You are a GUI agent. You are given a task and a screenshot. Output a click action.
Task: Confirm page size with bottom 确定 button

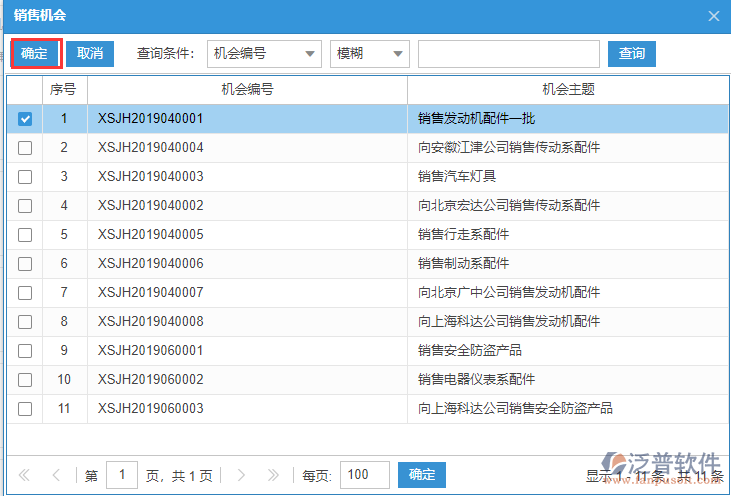(421, 475)
